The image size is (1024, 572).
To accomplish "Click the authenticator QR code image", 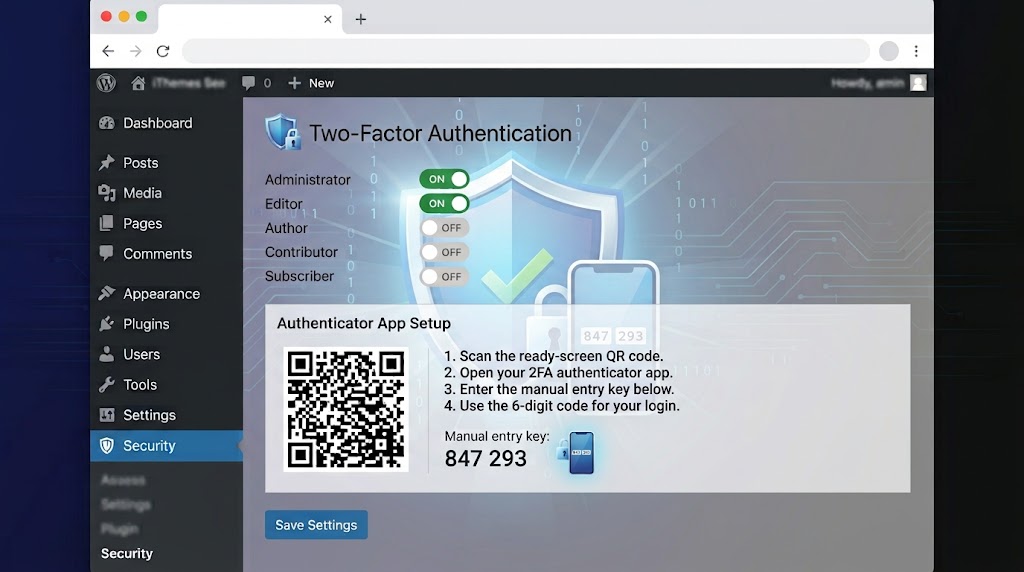I will (x=345, y=409).
